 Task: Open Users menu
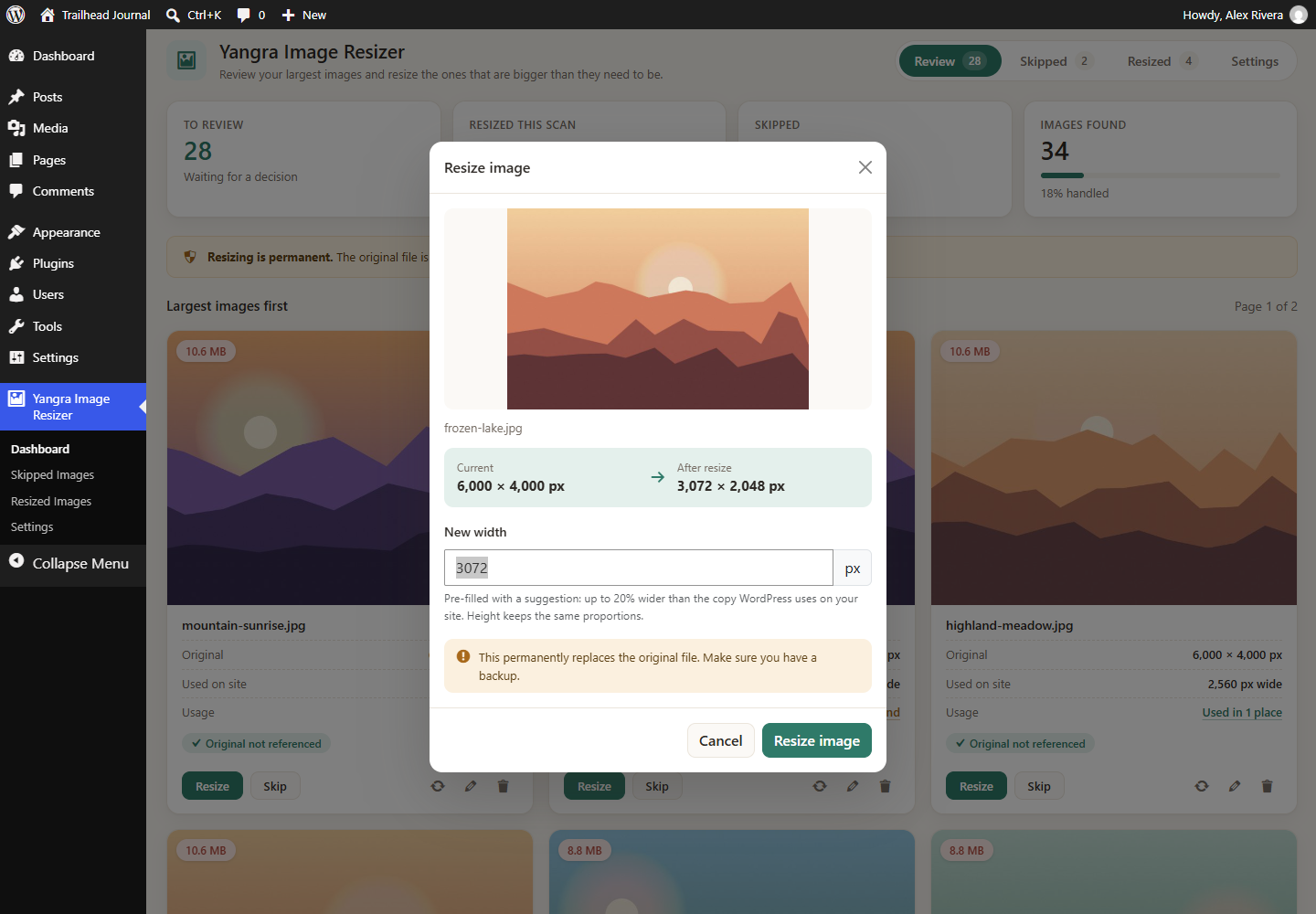click(73, 294)
